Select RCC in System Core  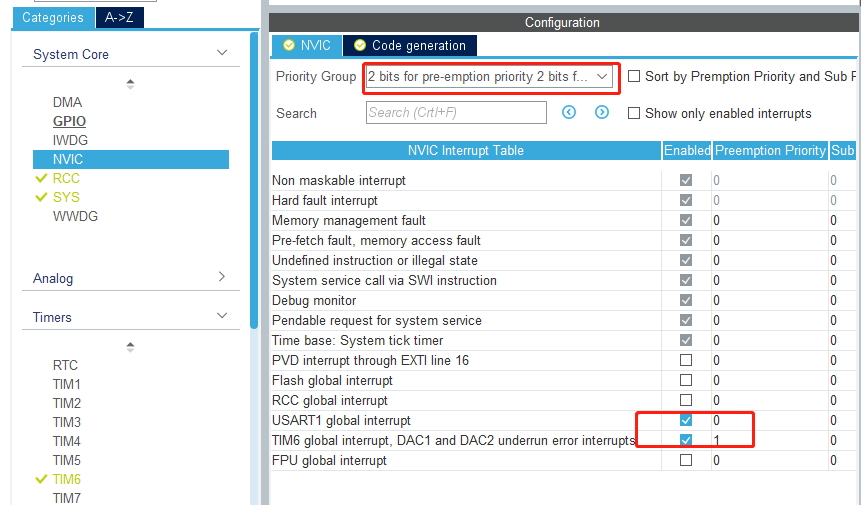[x=66, y=178]
